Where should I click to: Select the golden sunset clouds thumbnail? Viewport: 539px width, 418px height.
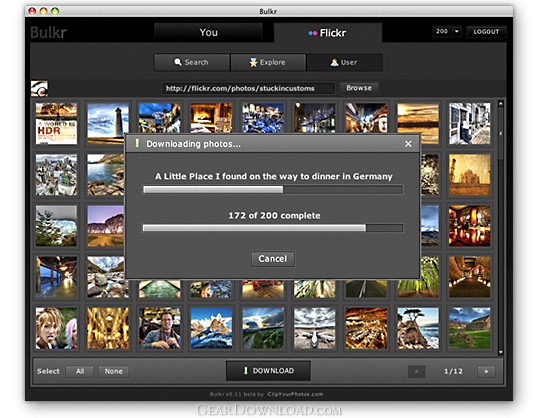coord(418,124)
